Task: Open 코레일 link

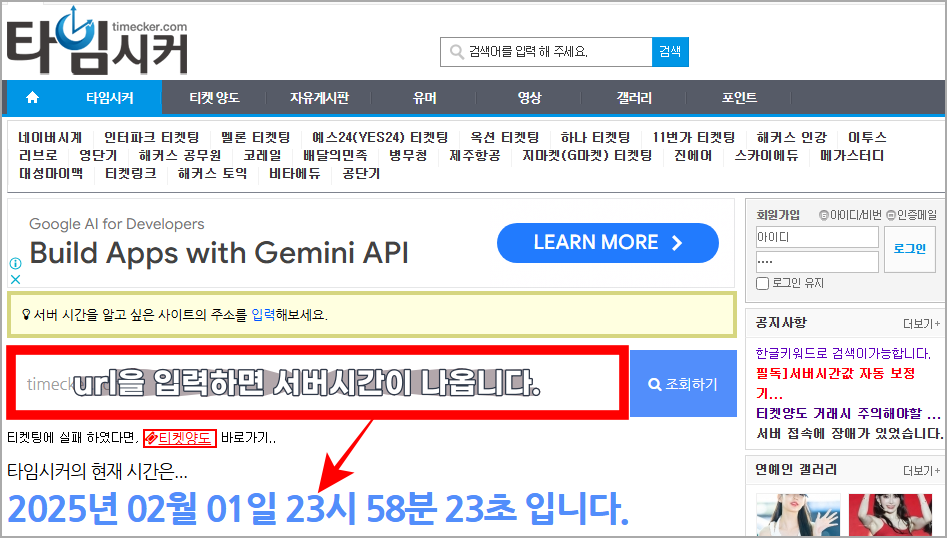Action: [262, 156]
